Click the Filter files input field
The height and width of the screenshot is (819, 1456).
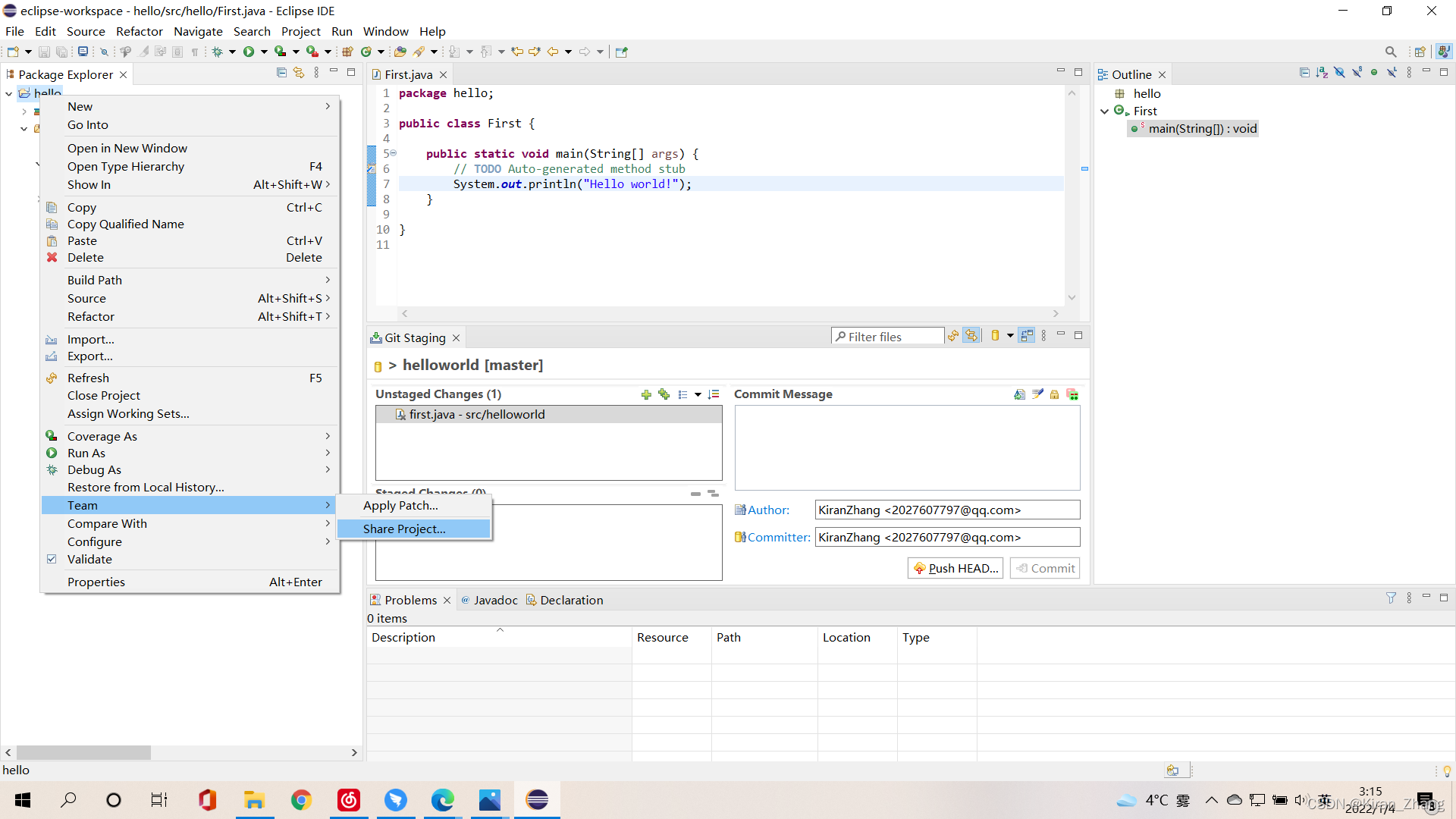887,336
